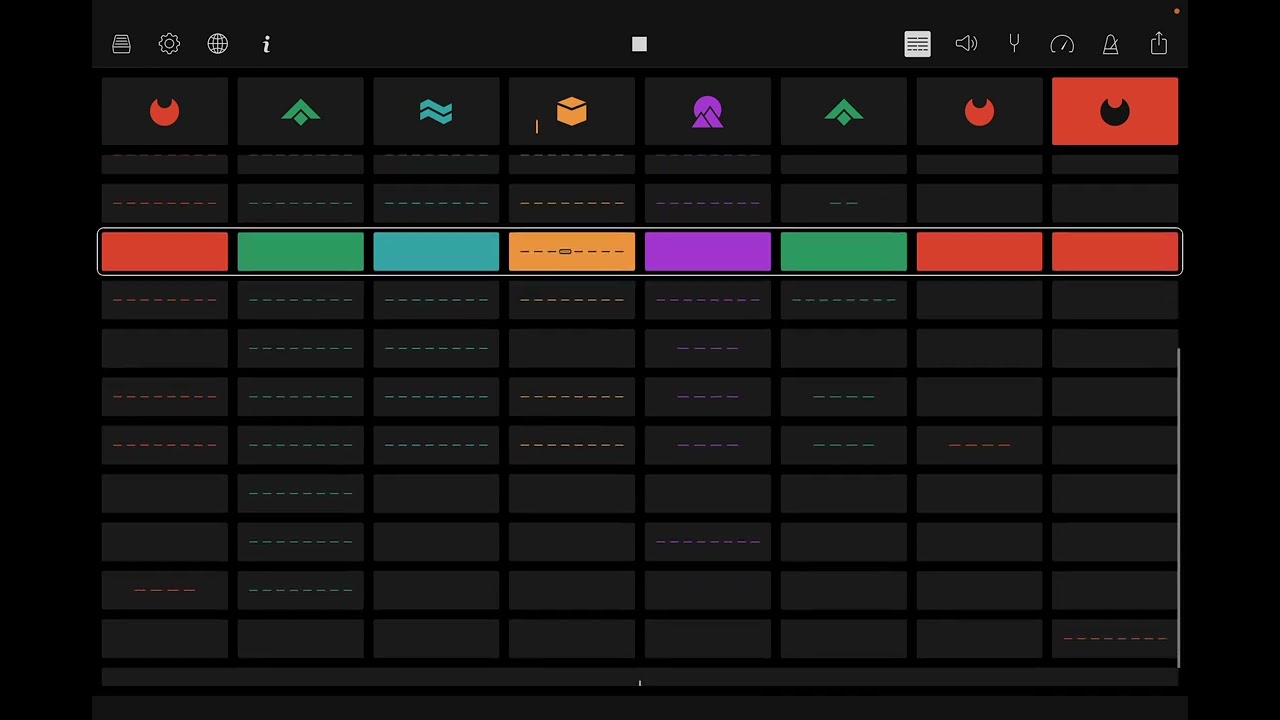Tap the first track's red playing clip
The height and width of the screenshot is (720, 1280).
click(x=165, y=252)
